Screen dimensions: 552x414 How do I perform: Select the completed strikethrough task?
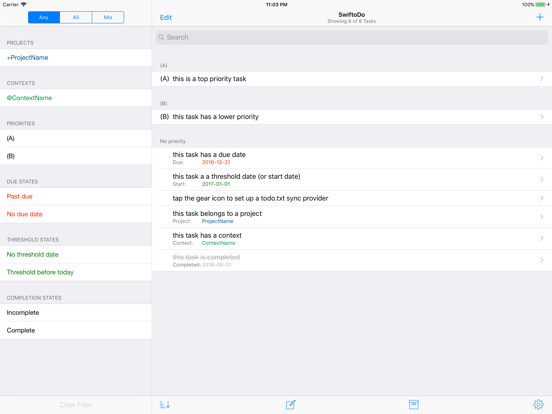coord(206,257)
